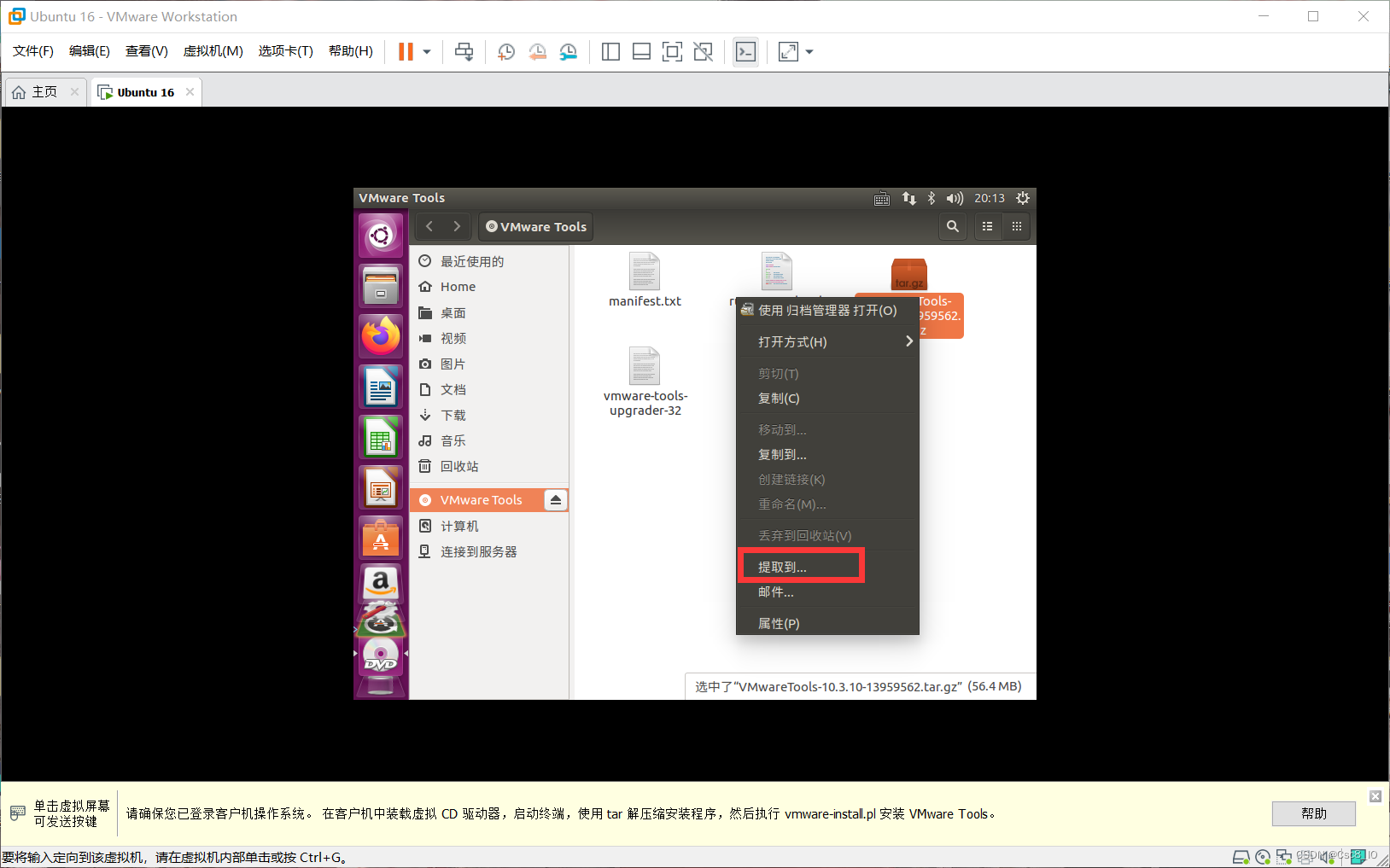This screenshot has width=1390, height=868.
Task: Select the vmware-tools-upgrader-32 file
Action: [x=645, y=382]
